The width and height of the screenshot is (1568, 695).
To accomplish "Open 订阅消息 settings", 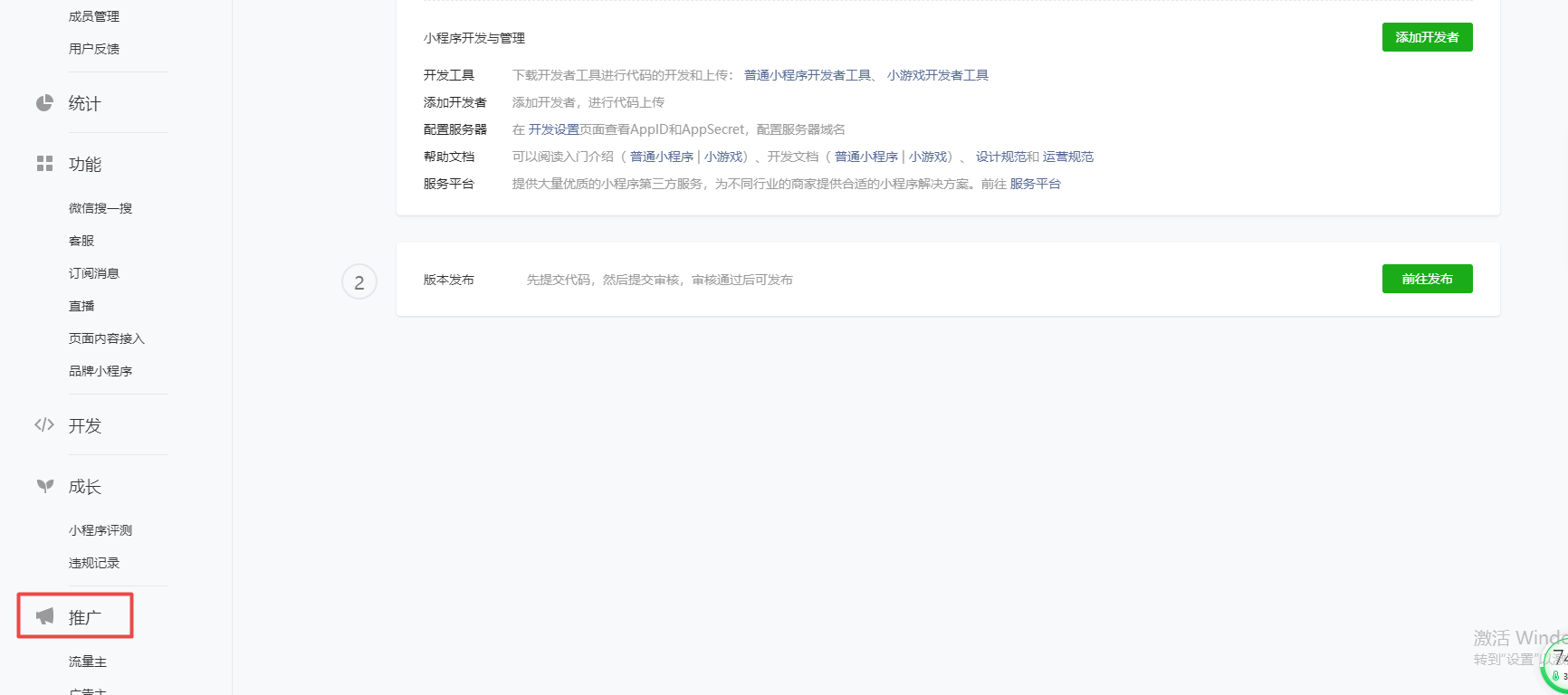I will pyautogui.click(x=94, y=273).
